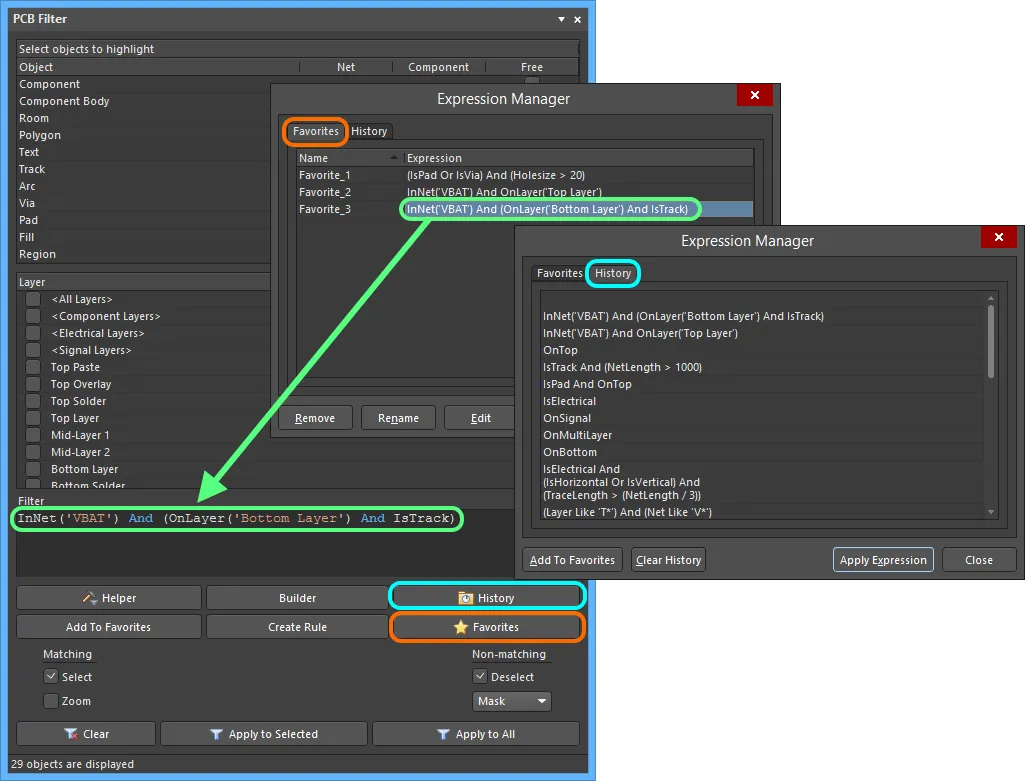Select the Favorite_3 expression row

tap(525, 209)
